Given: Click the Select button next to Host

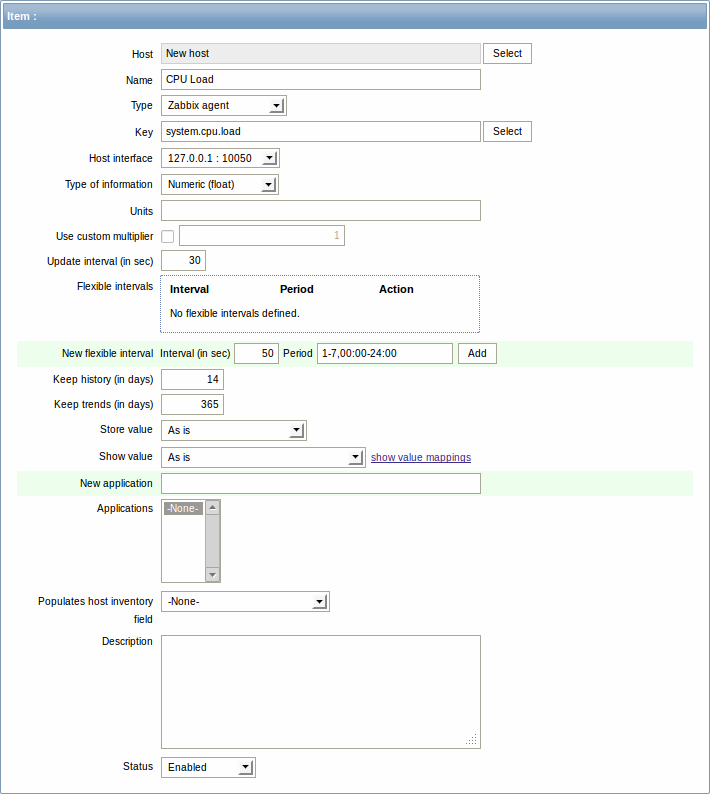Looking at the screenshot, I should [x=507, y=53].
